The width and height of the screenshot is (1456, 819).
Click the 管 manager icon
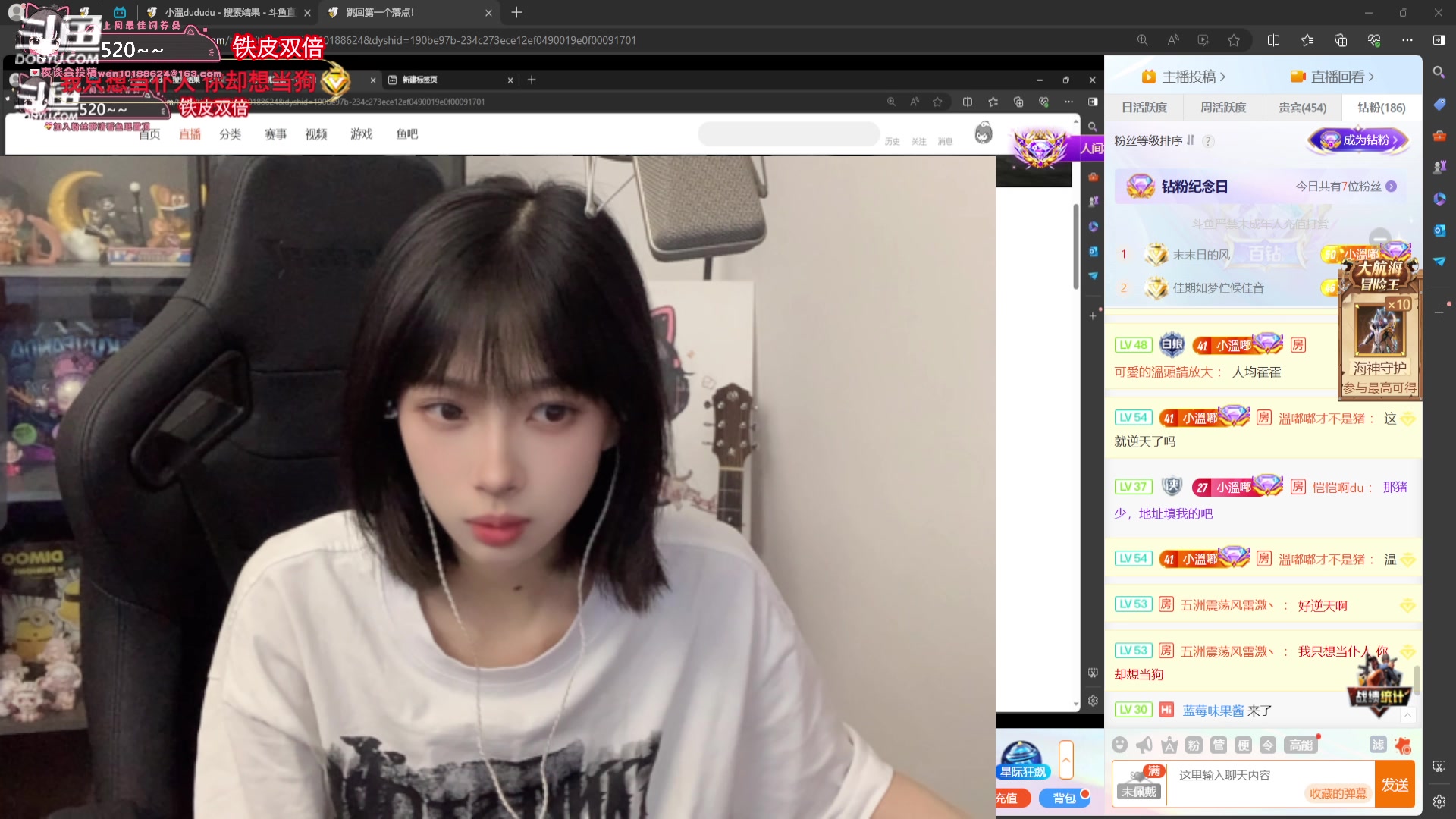pyautogui.click(x=1219, y=745)
